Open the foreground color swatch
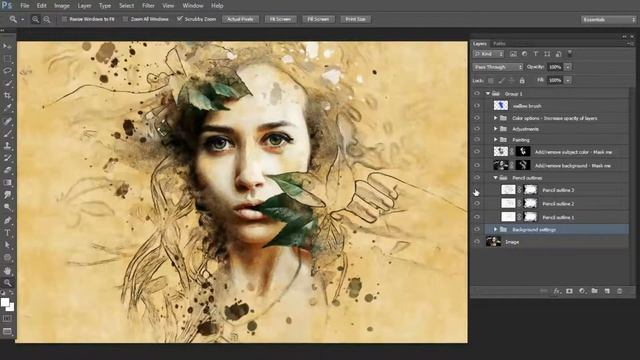Image resolution: width=640 pixels, height=360 pixels. pos(5,302)
